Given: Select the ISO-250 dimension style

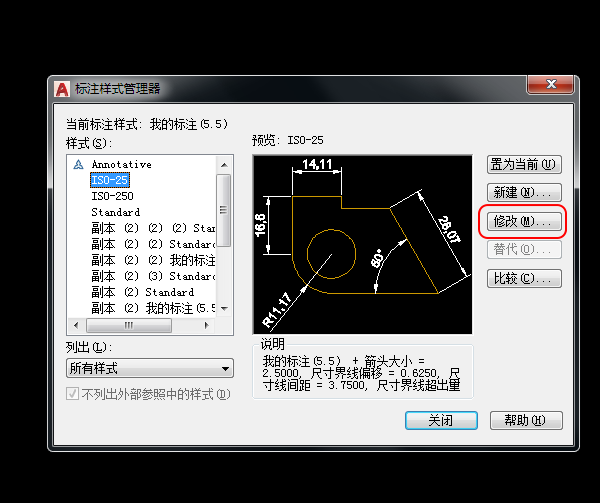Looking at the screenshot, I should click(x=112, y=196).
